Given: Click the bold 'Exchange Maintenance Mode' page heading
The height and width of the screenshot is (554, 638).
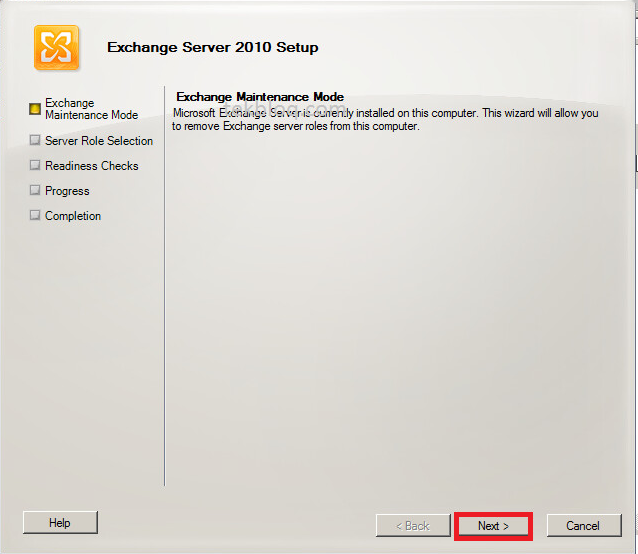Looking at the screenshot, I should 260,97.
